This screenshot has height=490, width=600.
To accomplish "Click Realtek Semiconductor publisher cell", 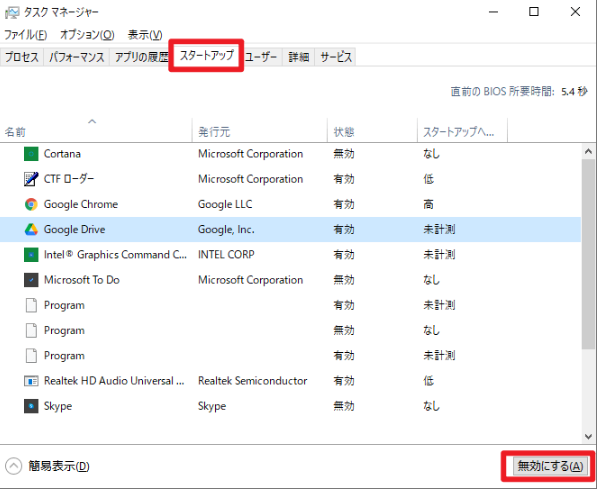I will [x=253, y=381].
